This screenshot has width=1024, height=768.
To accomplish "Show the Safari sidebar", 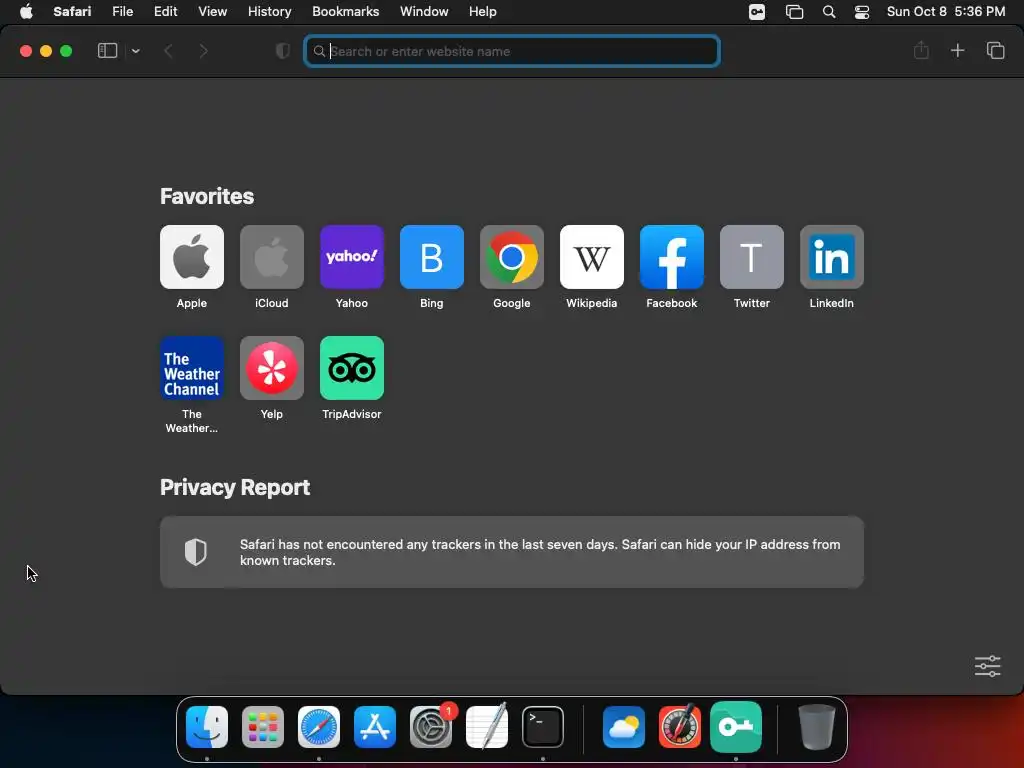I will [107, 51].
